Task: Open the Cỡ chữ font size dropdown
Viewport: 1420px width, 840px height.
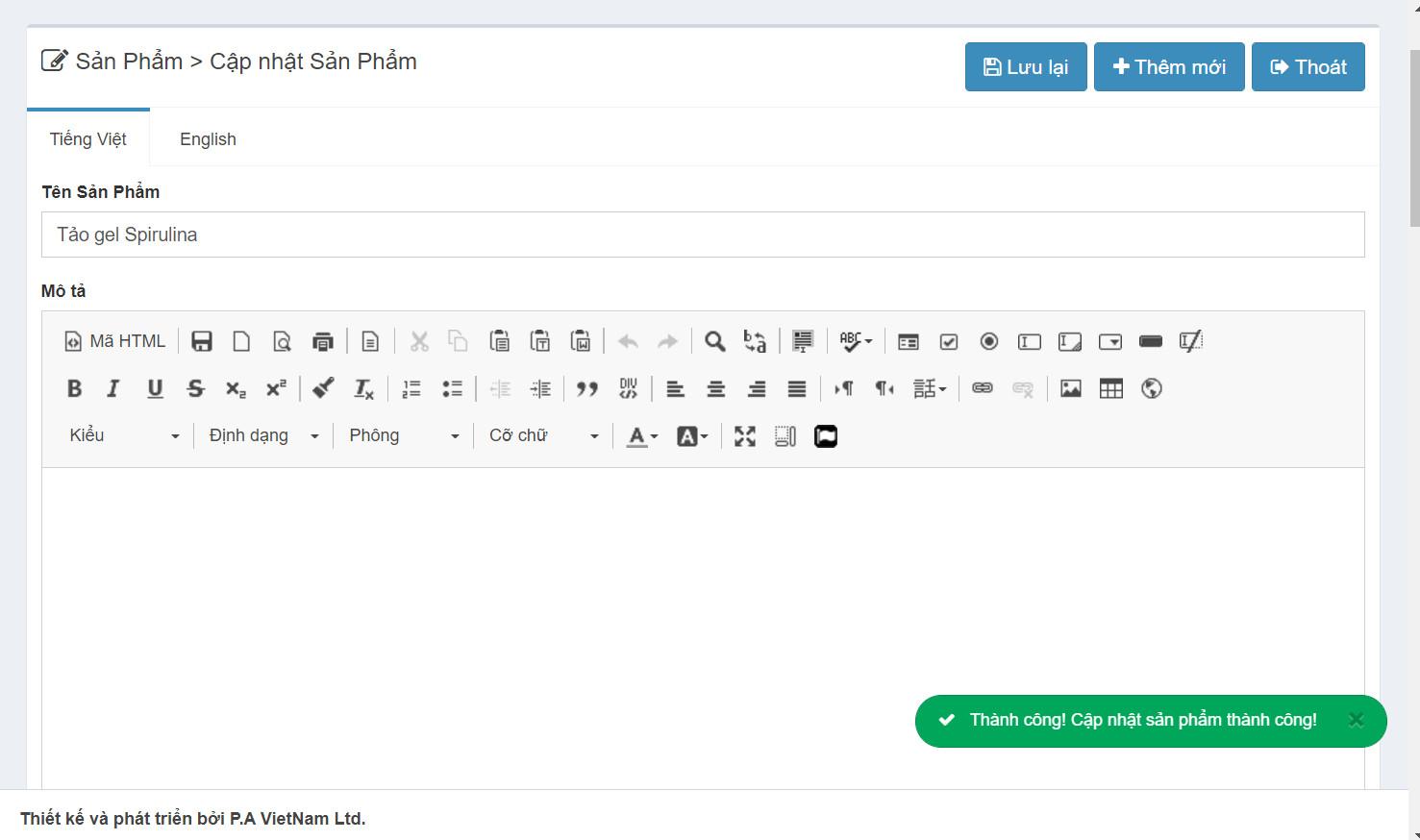Action: pos(543,435)
